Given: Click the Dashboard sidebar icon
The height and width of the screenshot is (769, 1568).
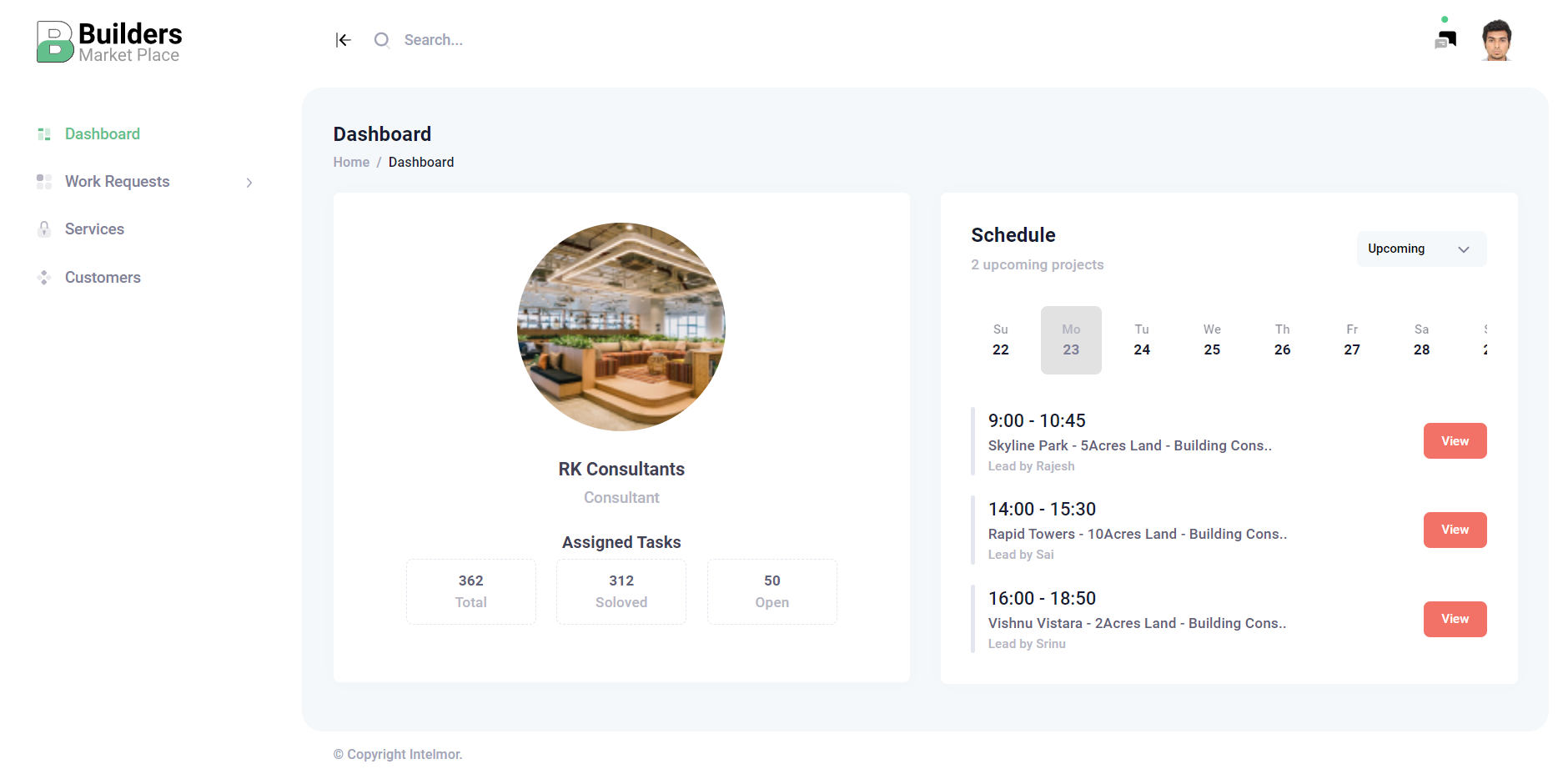Looking at the screenshot, I should (44, 134).
